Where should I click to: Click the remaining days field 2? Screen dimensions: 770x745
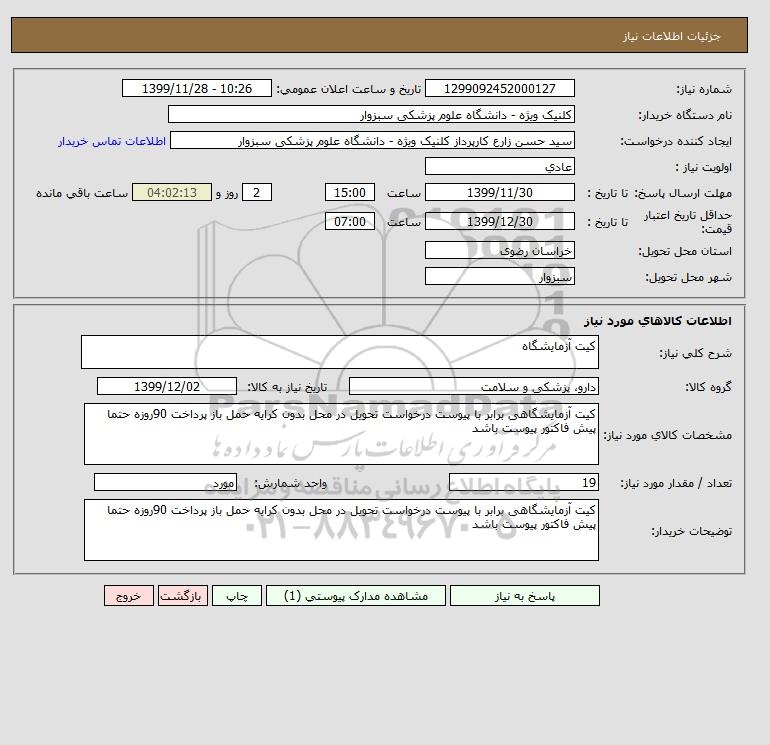click(257, 193)
